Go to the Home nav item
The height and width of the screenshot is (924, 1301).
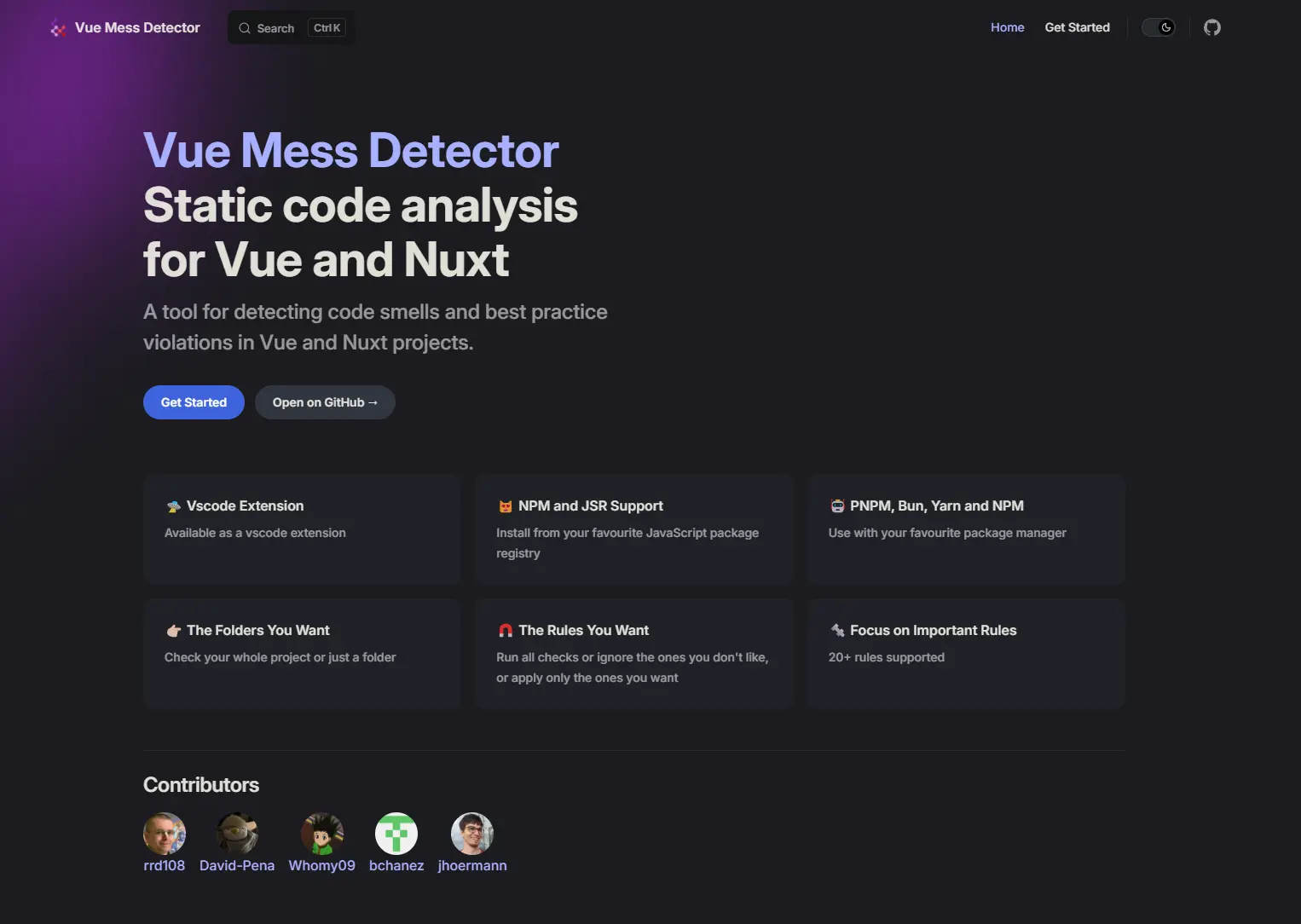click(x=1007, y=27)
